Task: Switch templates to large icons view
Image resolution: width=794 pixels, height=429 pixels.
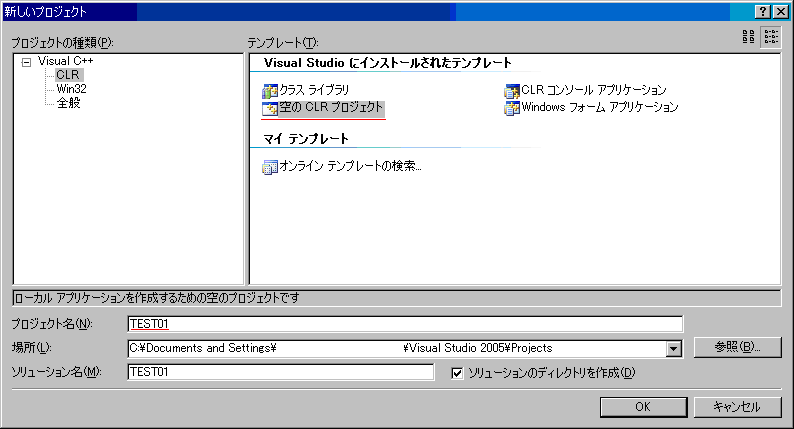Action: click(x=748, y=36)
